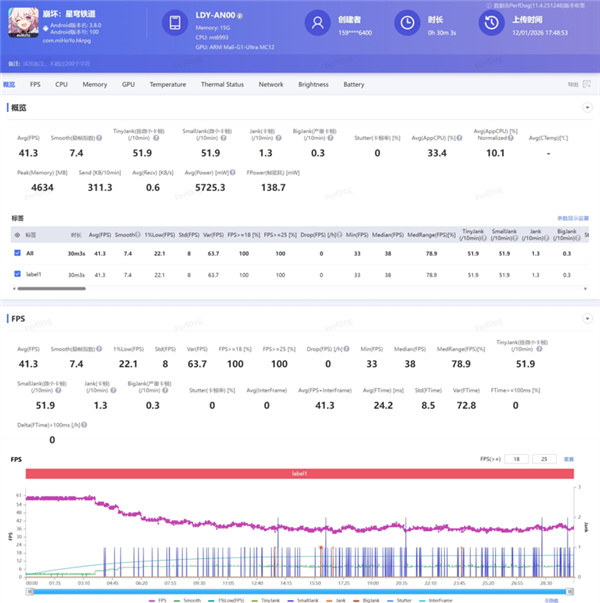Click the right handle of the timeline range slider

(570, 591)
